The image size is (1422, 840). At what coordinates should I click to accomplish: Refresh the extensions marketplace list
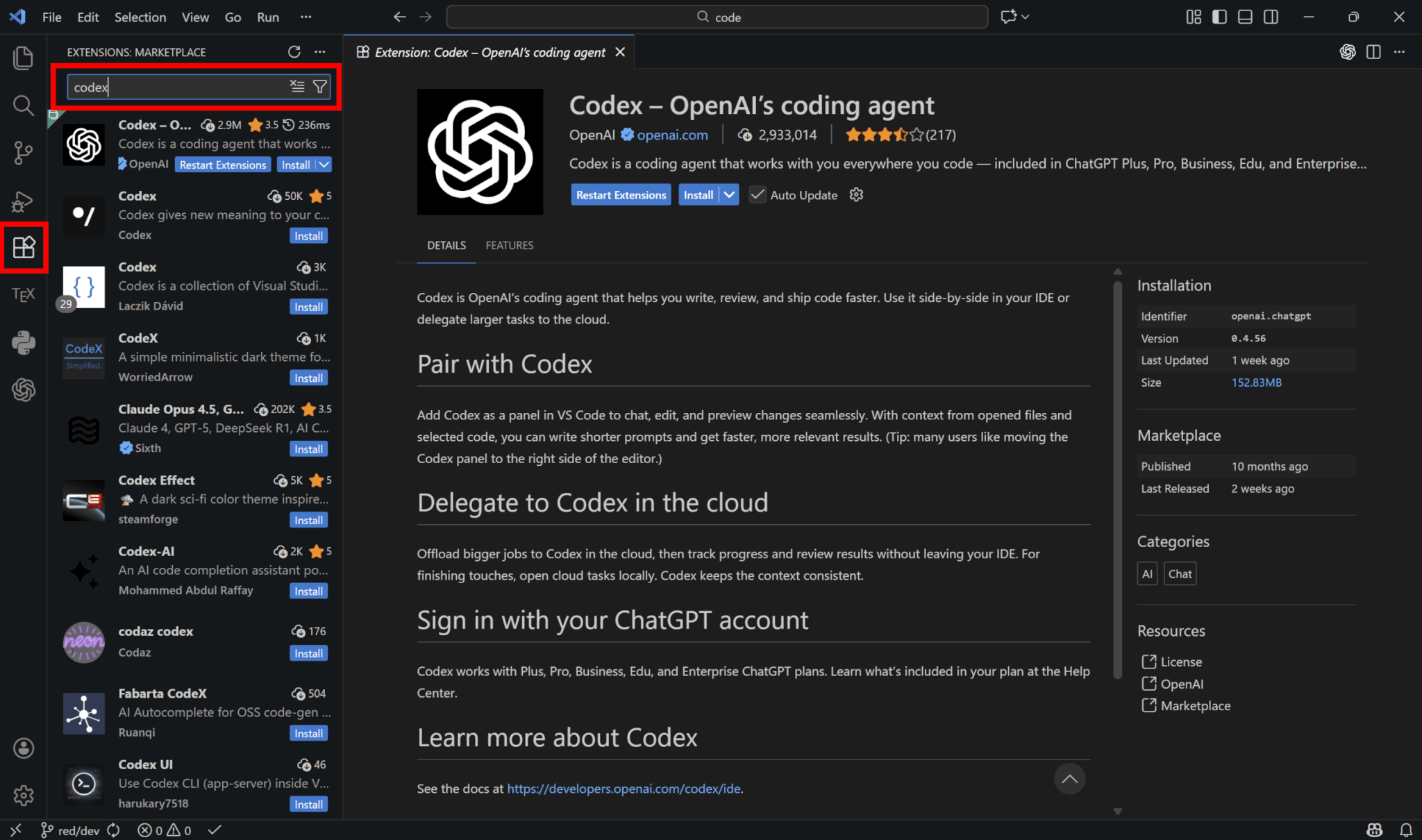pos(294,52)
